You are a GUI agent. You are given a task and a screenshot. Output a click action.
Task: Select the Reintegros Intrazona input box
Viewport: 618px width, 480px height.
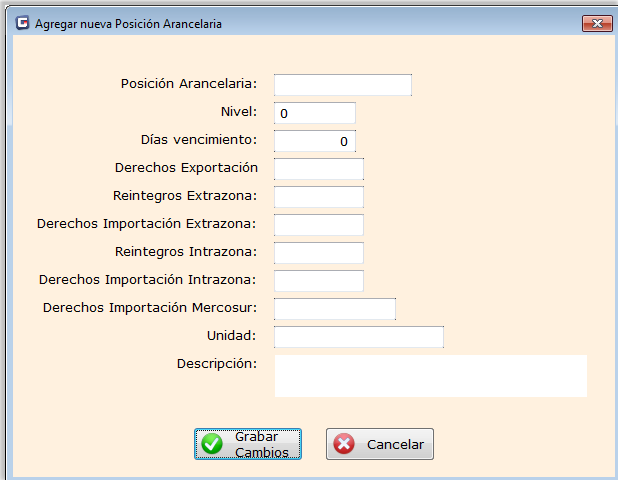pos(318,253)
